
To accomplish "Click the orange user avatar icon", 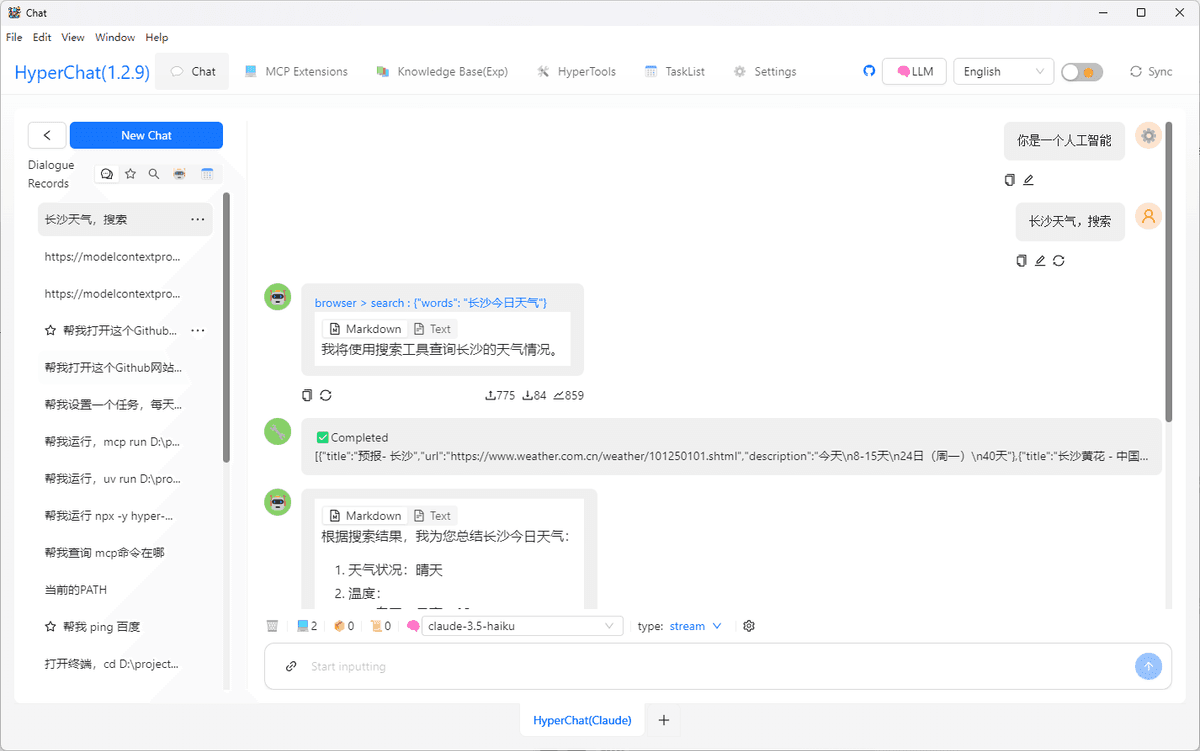I will click(1149, 216).
